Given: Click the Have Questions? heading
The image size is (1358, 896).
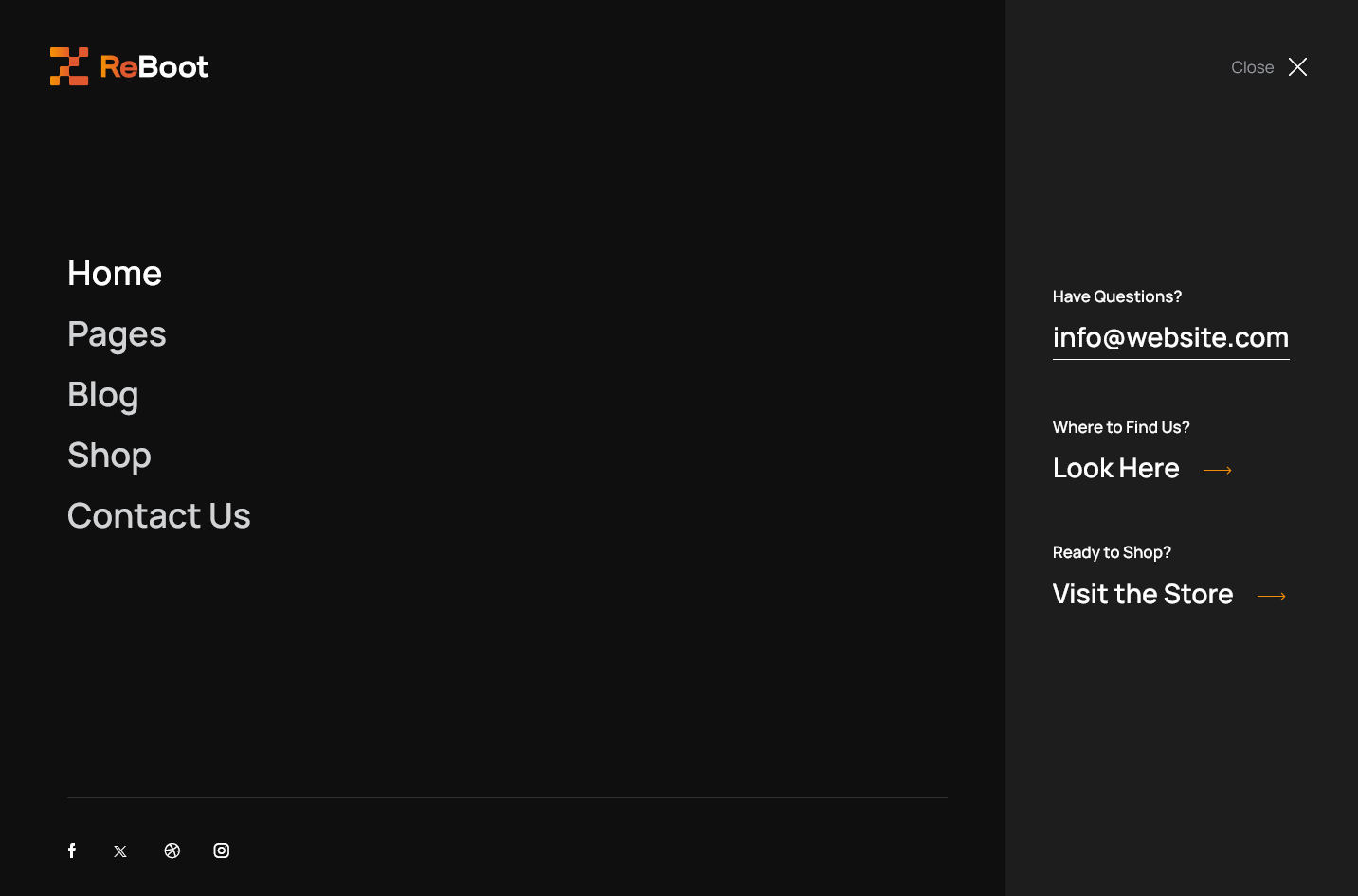Looking at the screenshot, I should [1117, 296].
